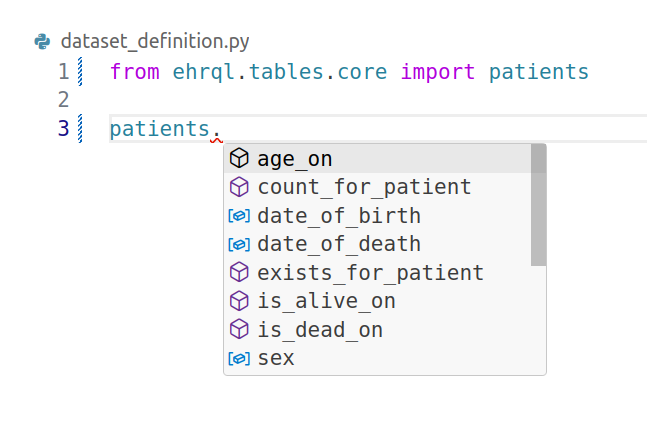Click the cube icon beside is_dead_on

239,329
